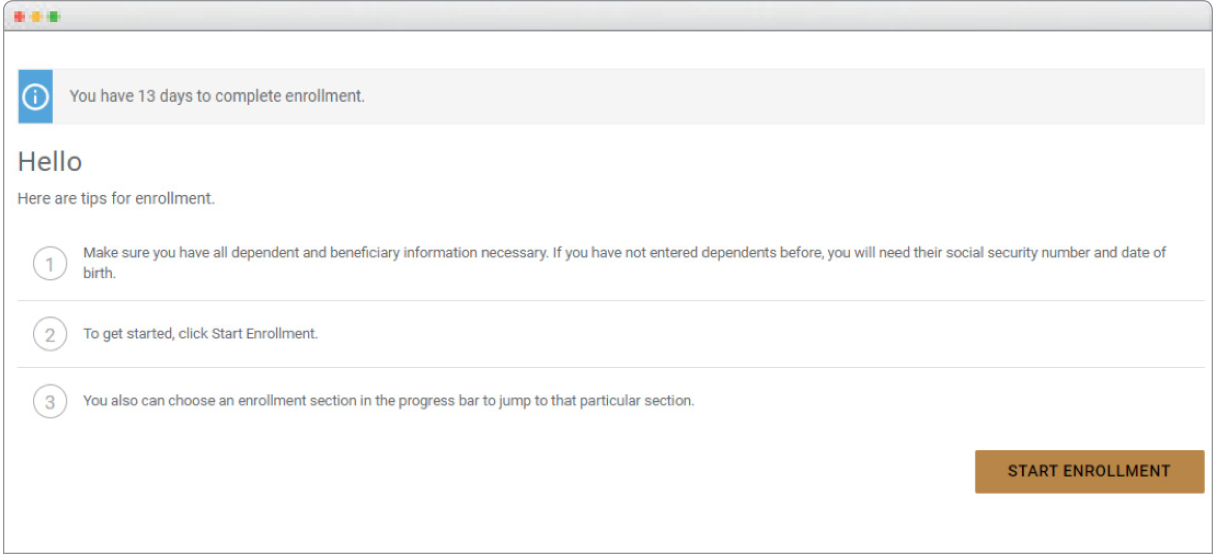Close the window with the red button
Viewport: 1217px width, 554px height.
[x=19, y=17]
